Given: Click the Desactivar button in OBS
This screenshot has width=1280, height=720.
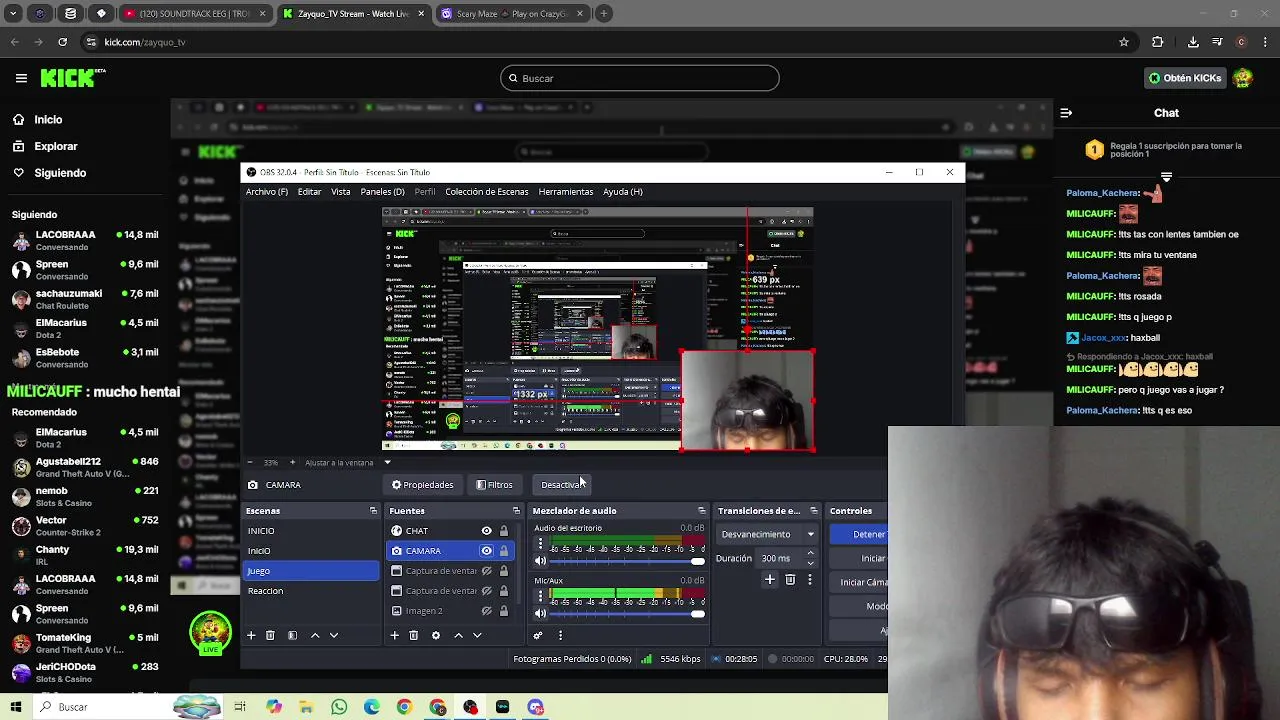Looking at the screenshot, I should tap(562, 485).
